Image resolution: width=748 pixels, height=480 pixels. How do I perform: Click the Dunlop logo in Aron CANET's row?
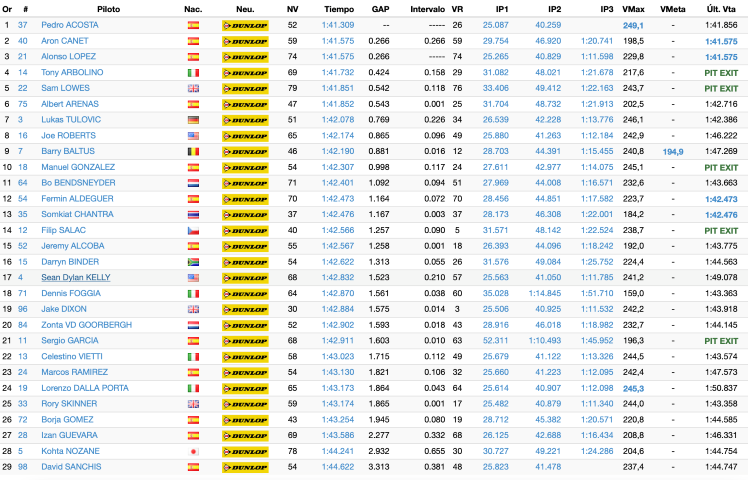coord(245,41)
